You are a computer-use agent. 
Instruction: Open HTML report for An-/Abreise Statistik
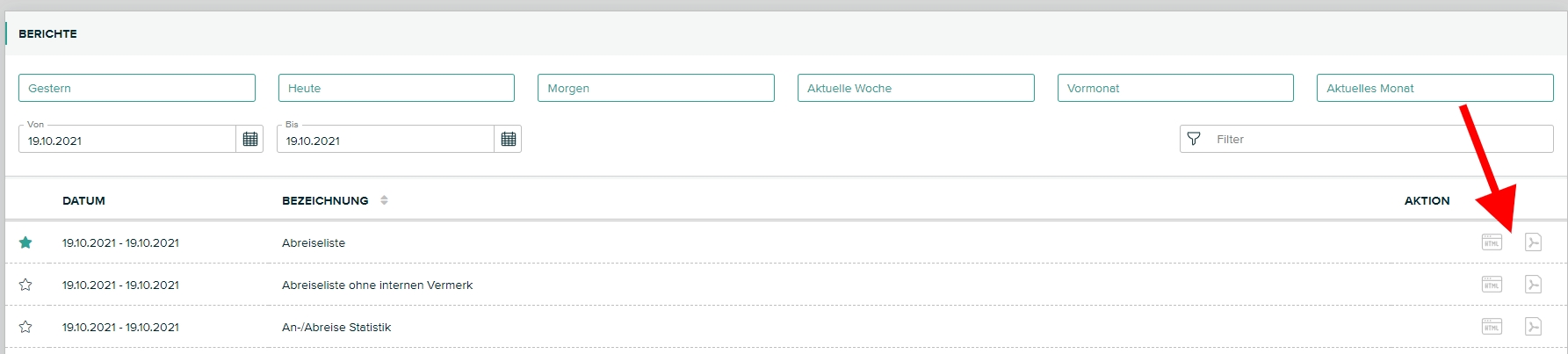1492,327
